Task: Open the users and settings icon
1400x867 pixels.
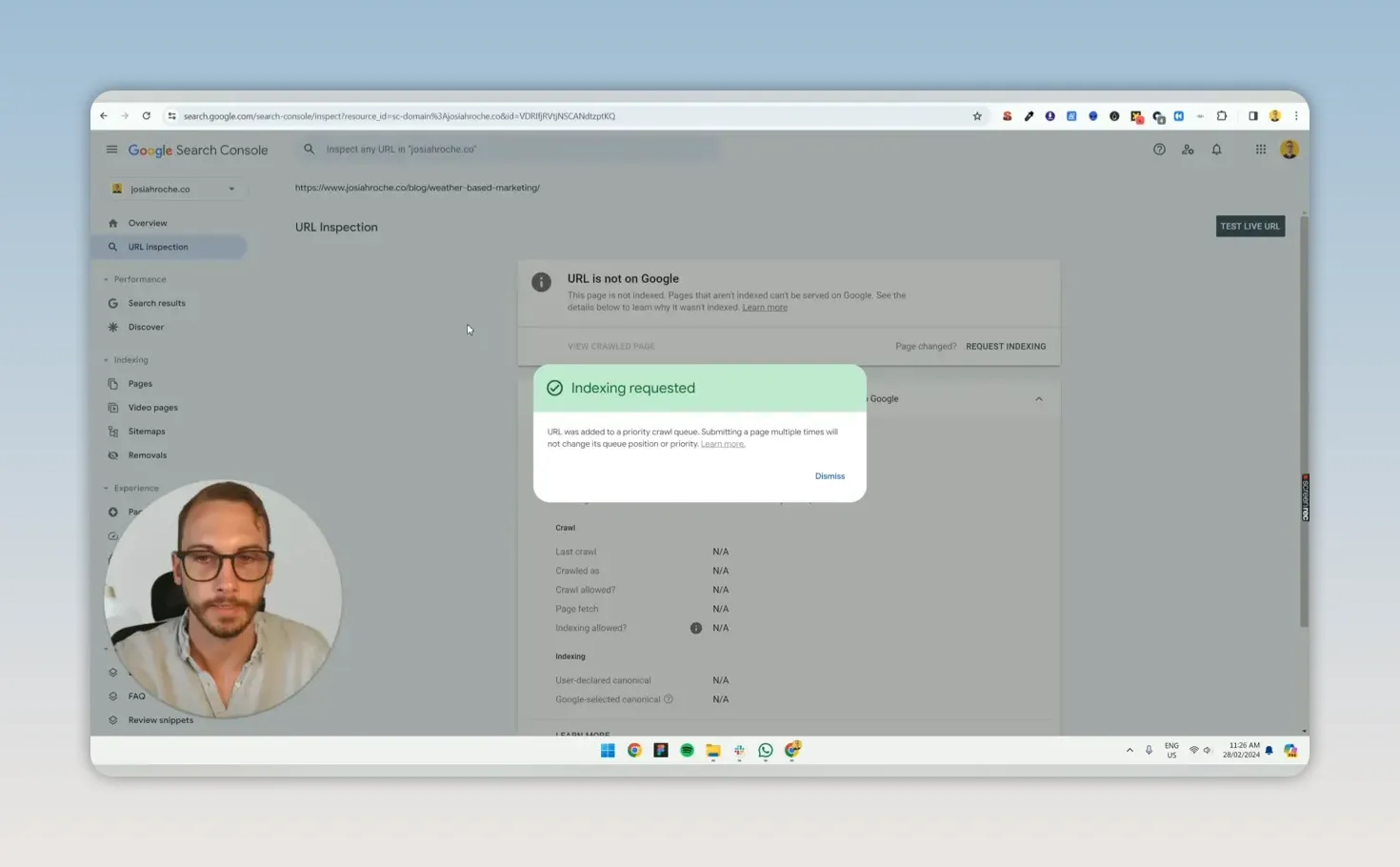Action: click(1188, 150)
